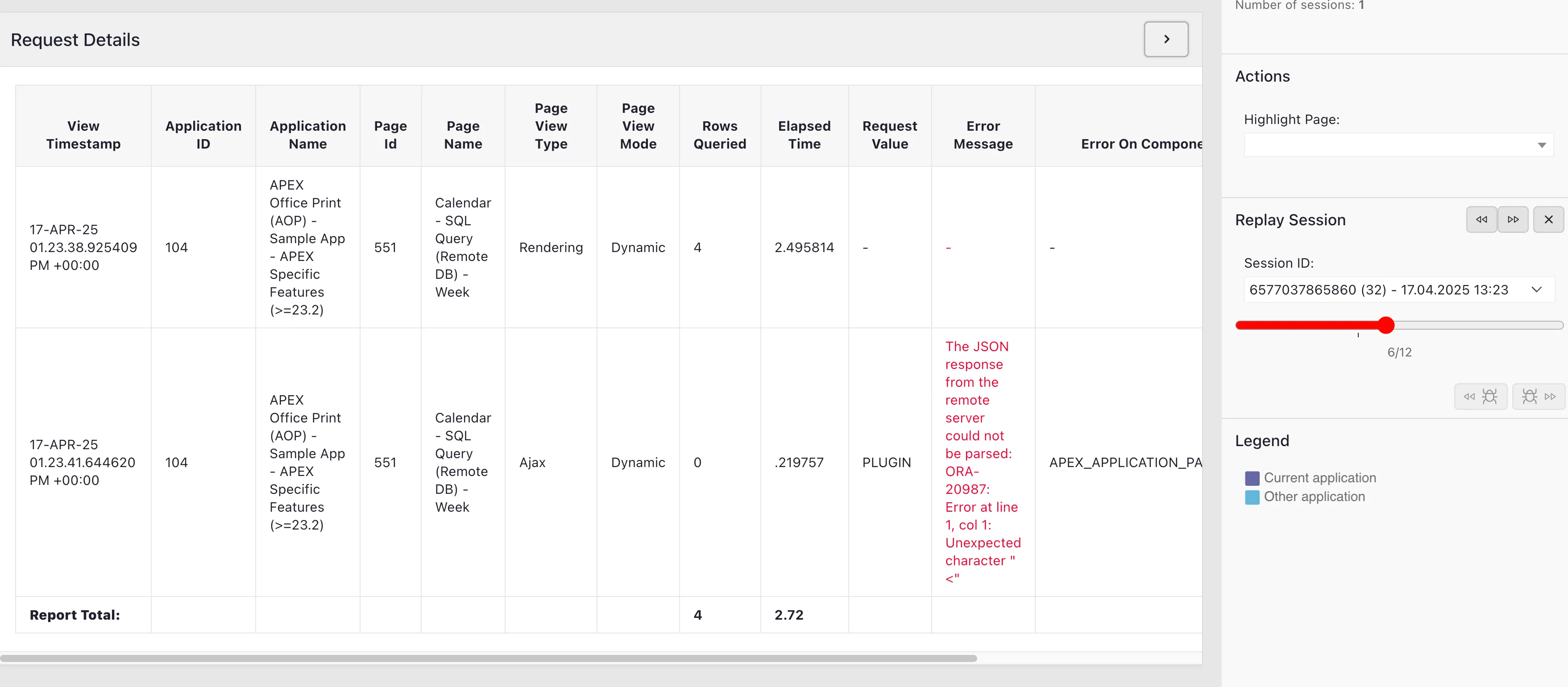Select the ORA-20987 error message text
Viewport: 1568px width, 687px height.
tap(983, 463)
